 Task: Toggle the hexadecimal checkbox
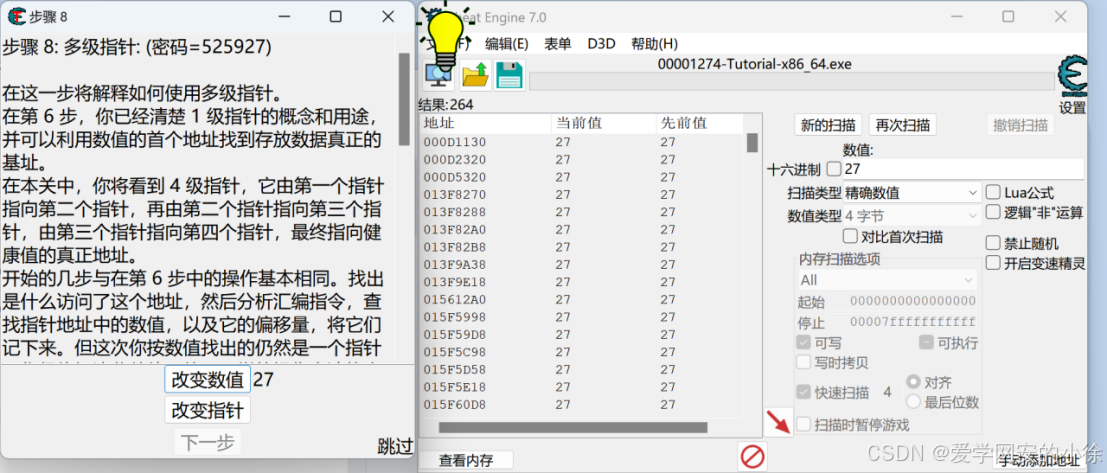(834, 169)
